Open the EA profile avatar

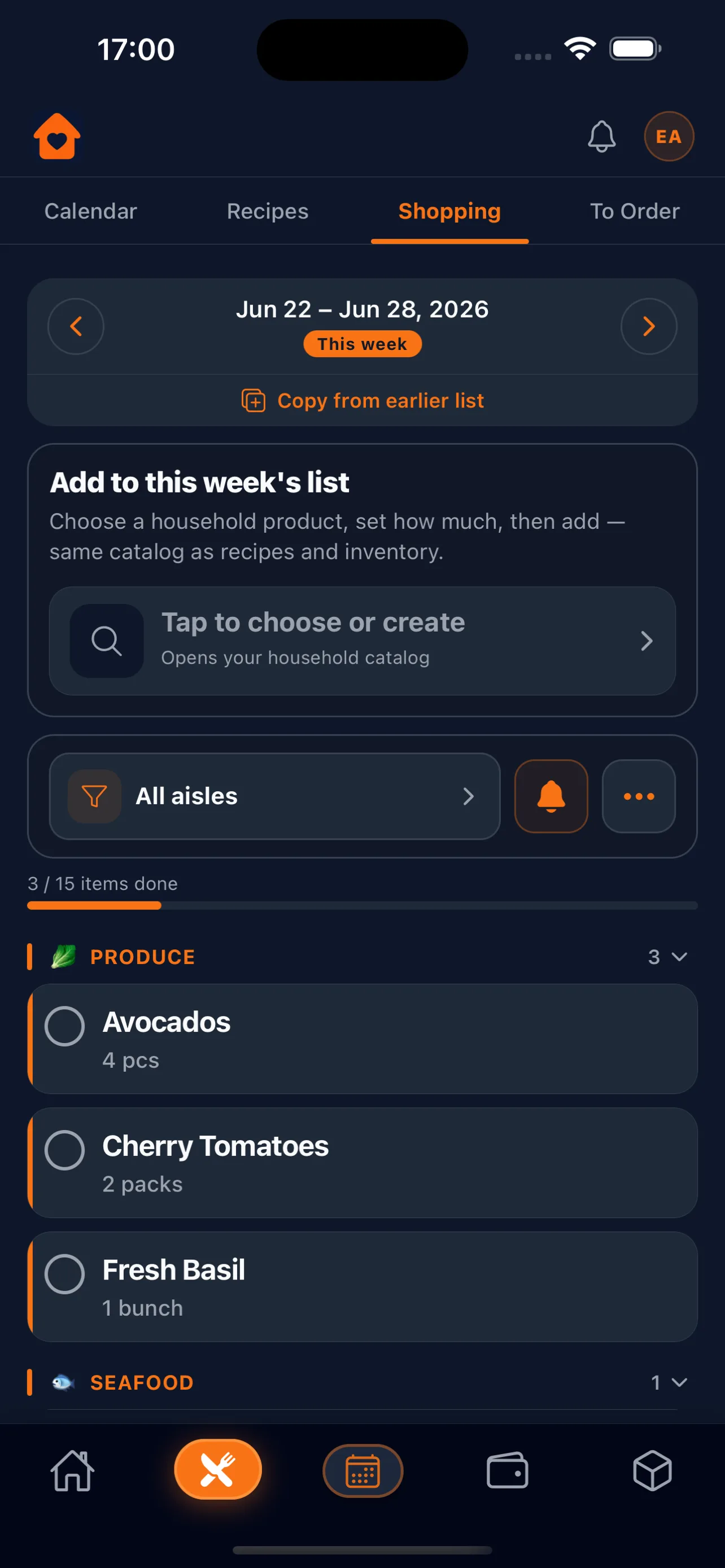tap(669, 137)
